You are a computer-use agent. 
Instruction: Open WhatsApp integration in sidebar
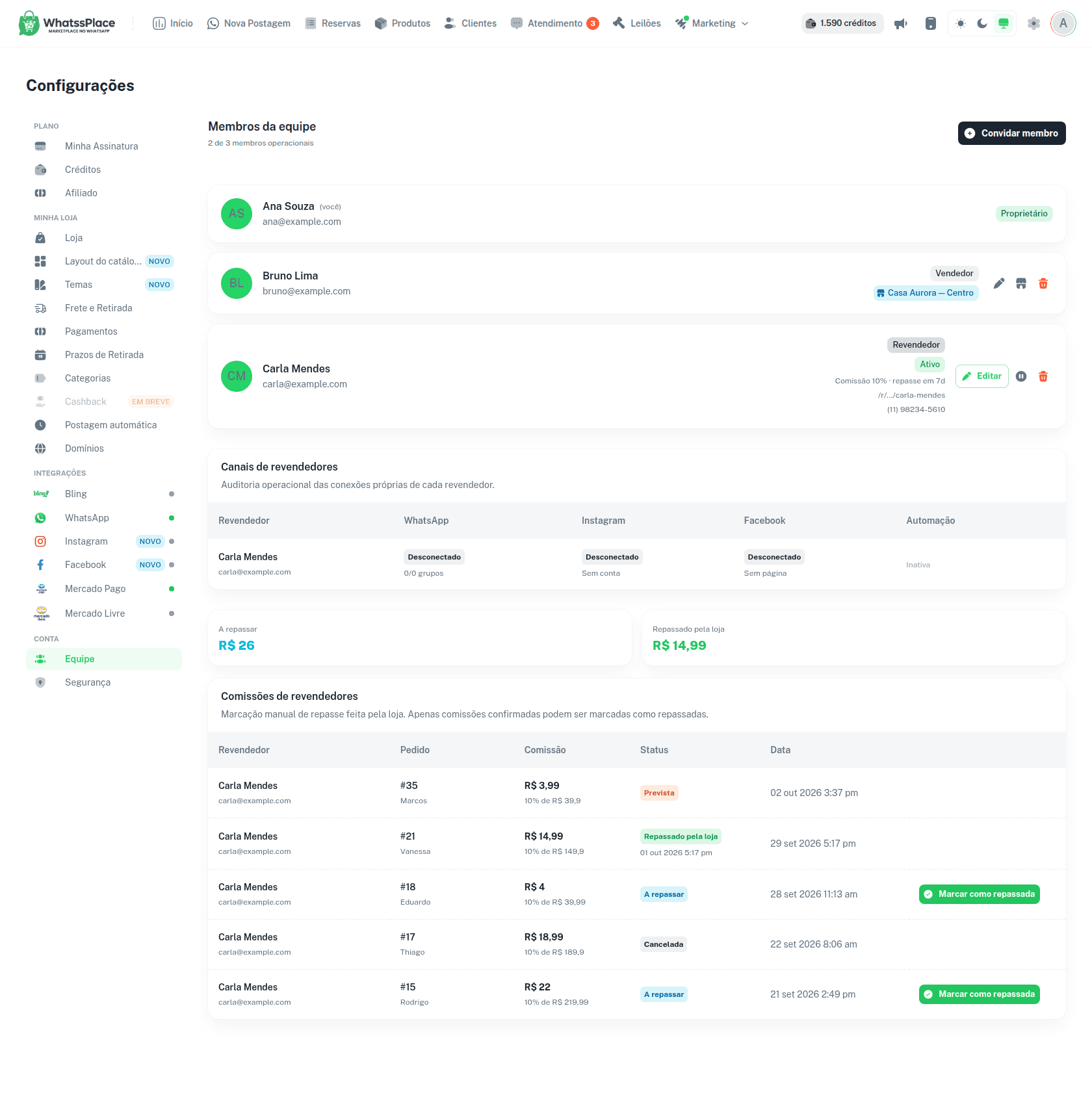pyautogui.click(x=104, y=518)
